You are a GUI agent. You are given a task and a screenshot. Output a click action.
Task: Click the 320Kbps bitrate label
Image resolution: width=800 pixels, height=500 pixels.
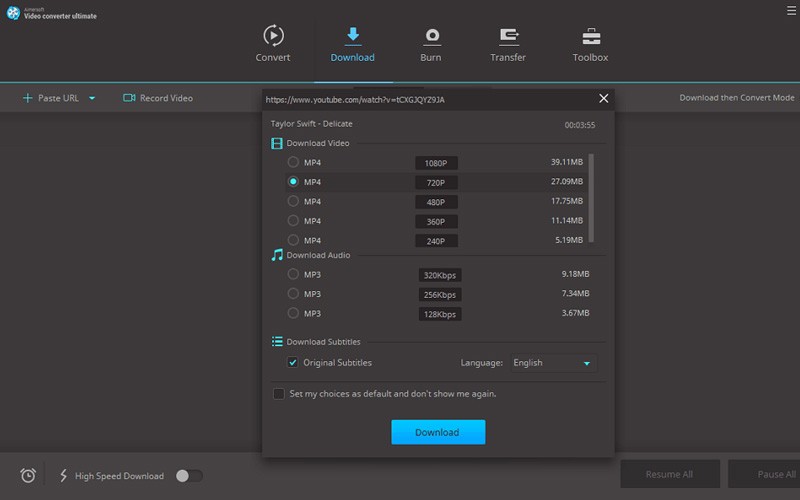point(440,275)
